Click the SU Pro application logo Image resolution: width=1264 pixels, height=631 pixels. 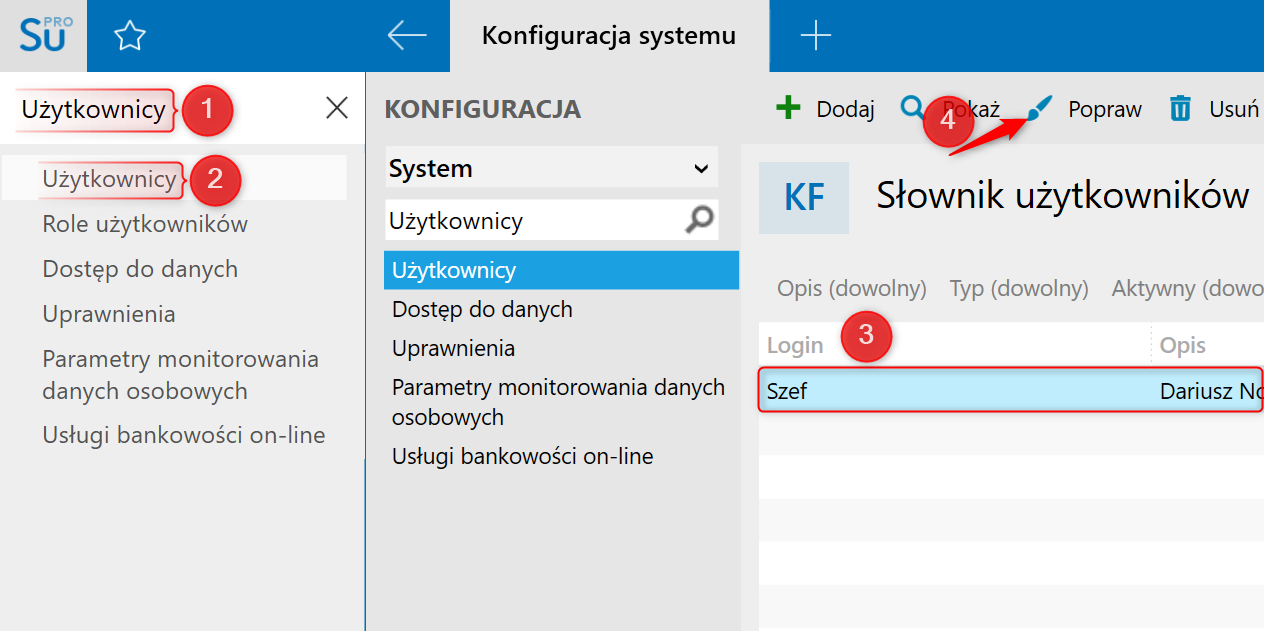43,35
